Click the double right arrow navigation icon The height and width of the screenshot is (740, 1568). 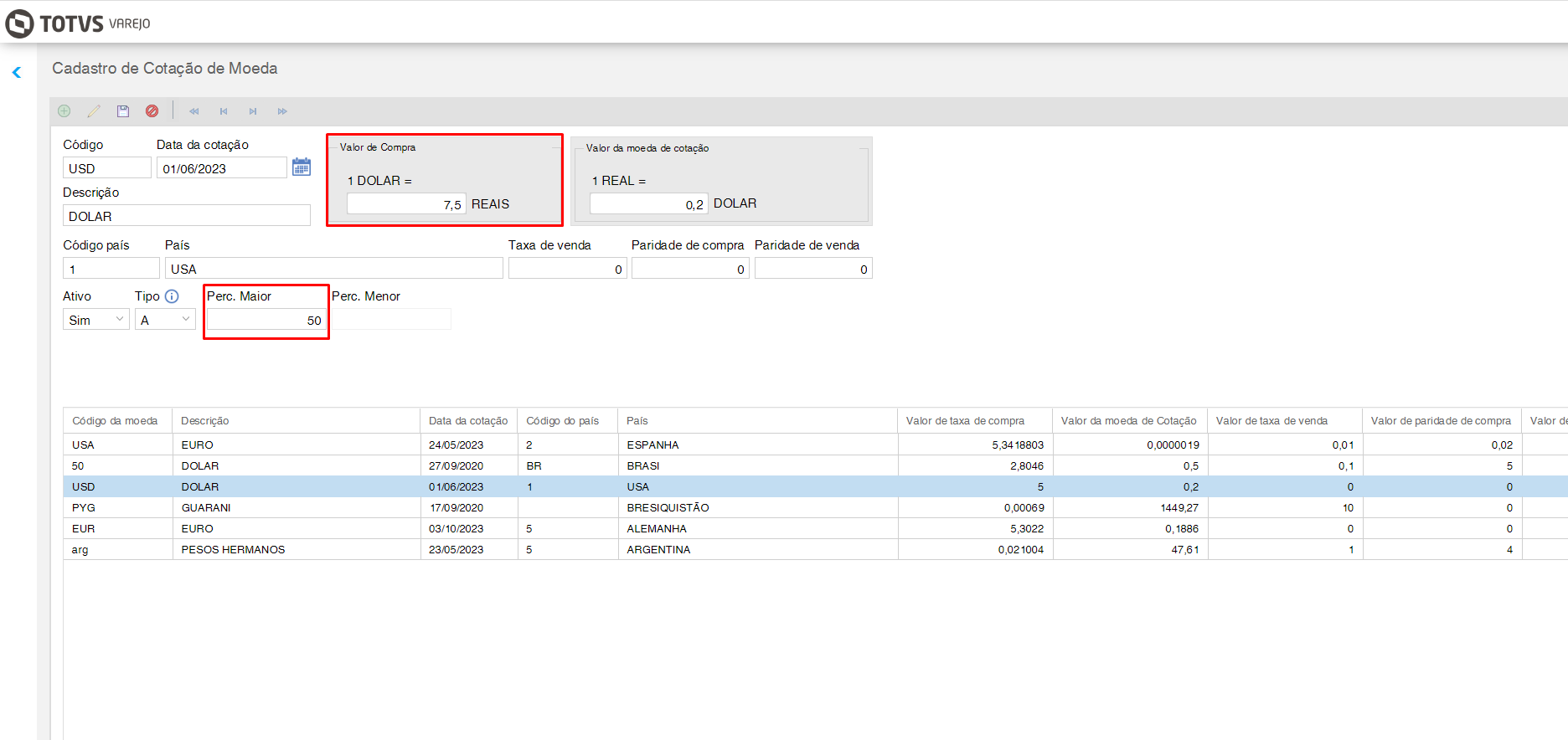click(x=282, y=110)
